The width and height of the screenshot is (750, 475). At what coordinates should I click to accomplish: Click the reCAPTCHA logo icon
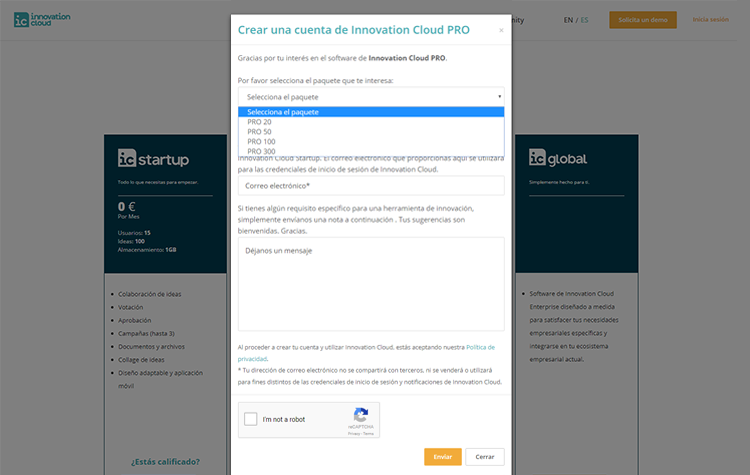[x=361, y=415]
